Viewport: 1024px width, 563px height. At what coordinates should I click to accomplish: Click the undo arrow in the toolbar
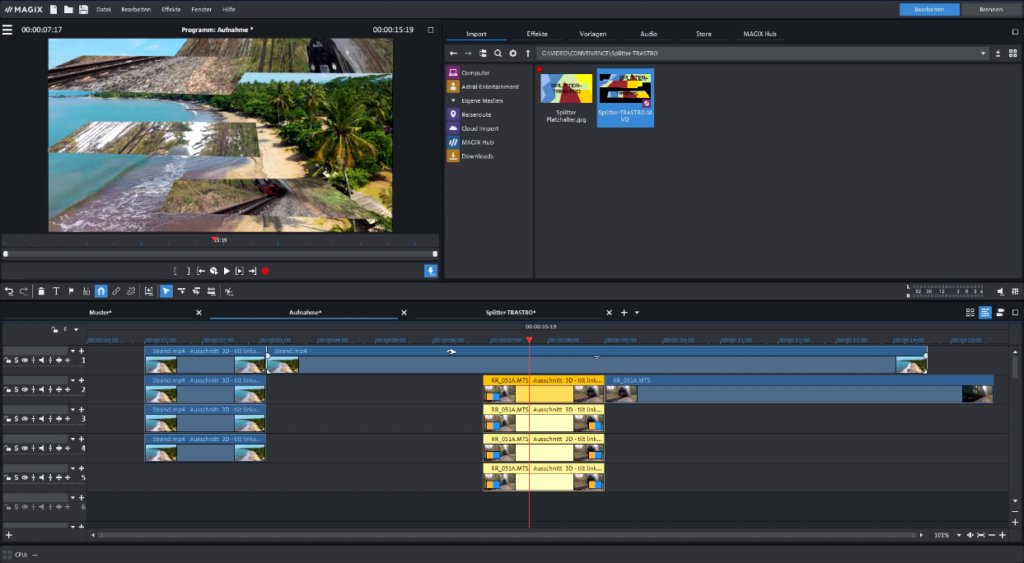coord(9,291)
